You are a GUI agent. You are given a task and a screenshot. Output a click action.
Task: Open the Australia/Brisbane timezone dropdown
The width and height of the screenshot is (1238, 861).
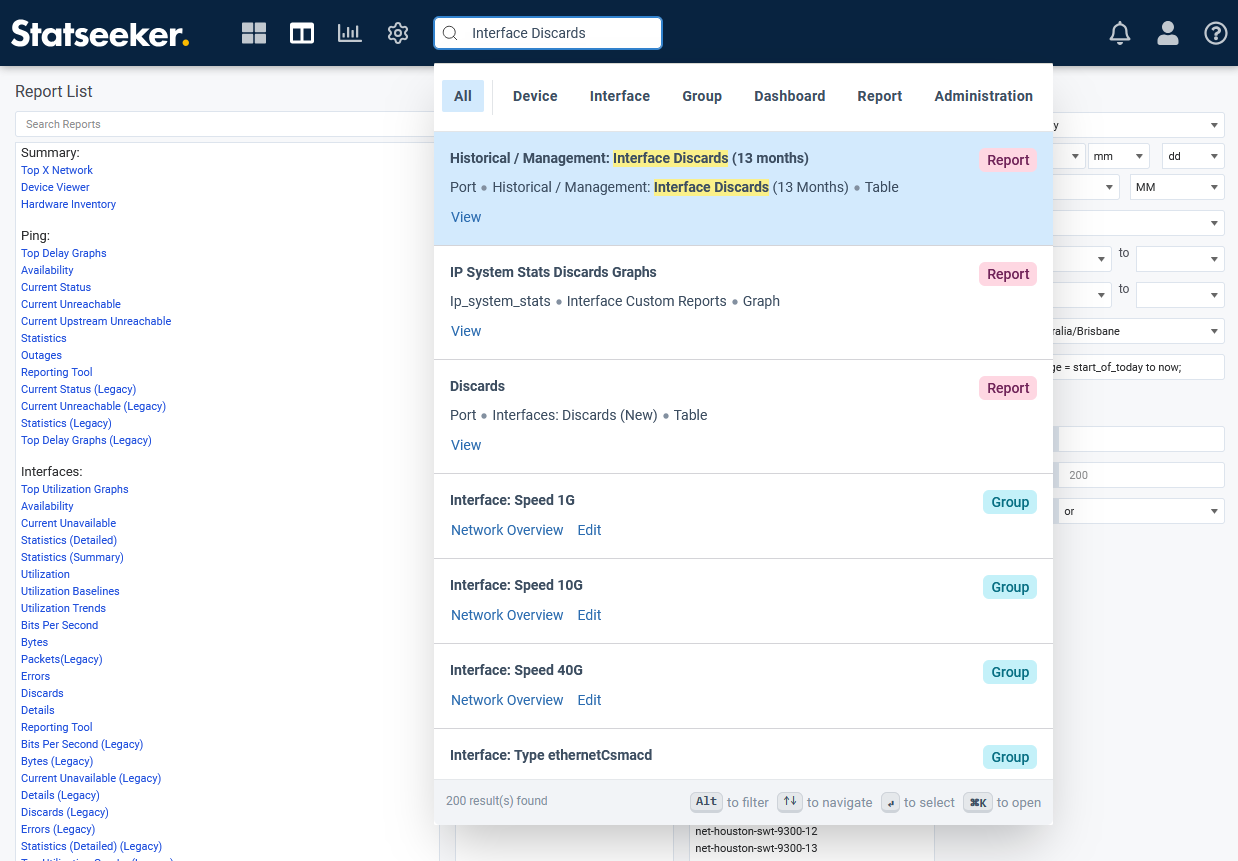(x=1140, y=330)
